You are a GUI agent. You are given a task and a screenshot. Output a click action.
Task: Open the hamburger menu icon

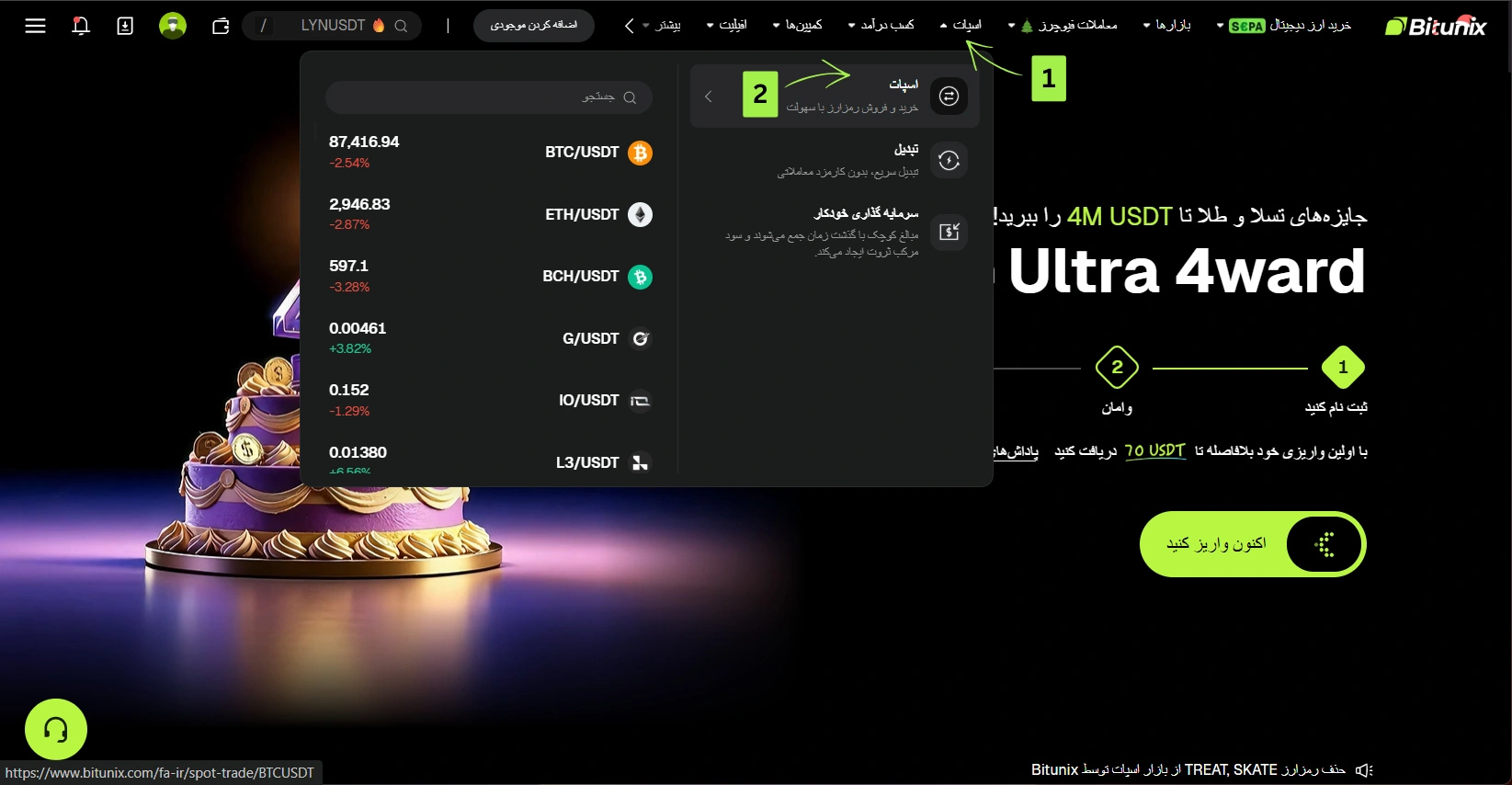(x=35, y=26)
